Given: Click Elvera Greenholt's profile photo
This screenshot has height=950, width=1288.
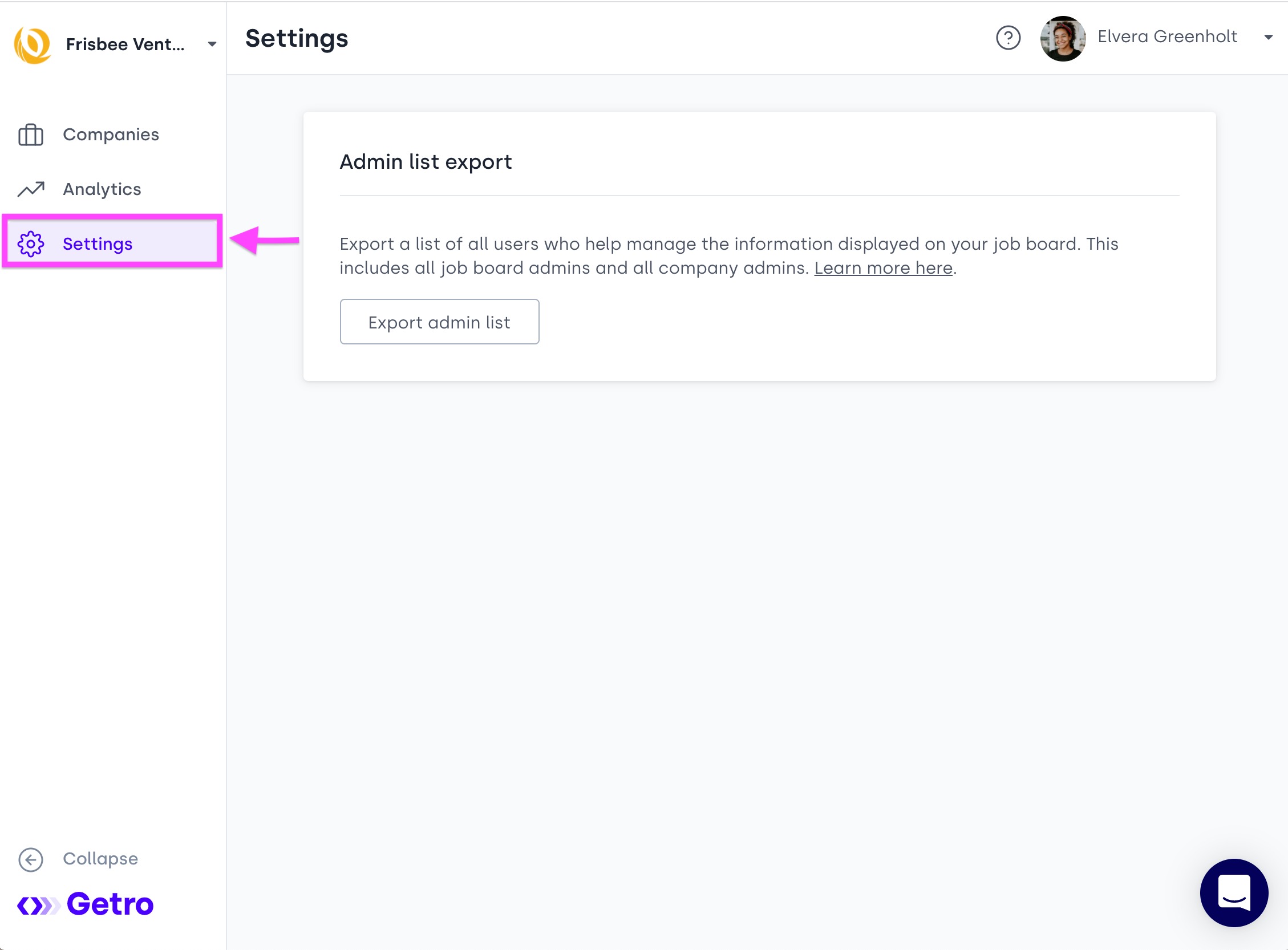Looking at the screenshot, I should (x=1063, y=39).
